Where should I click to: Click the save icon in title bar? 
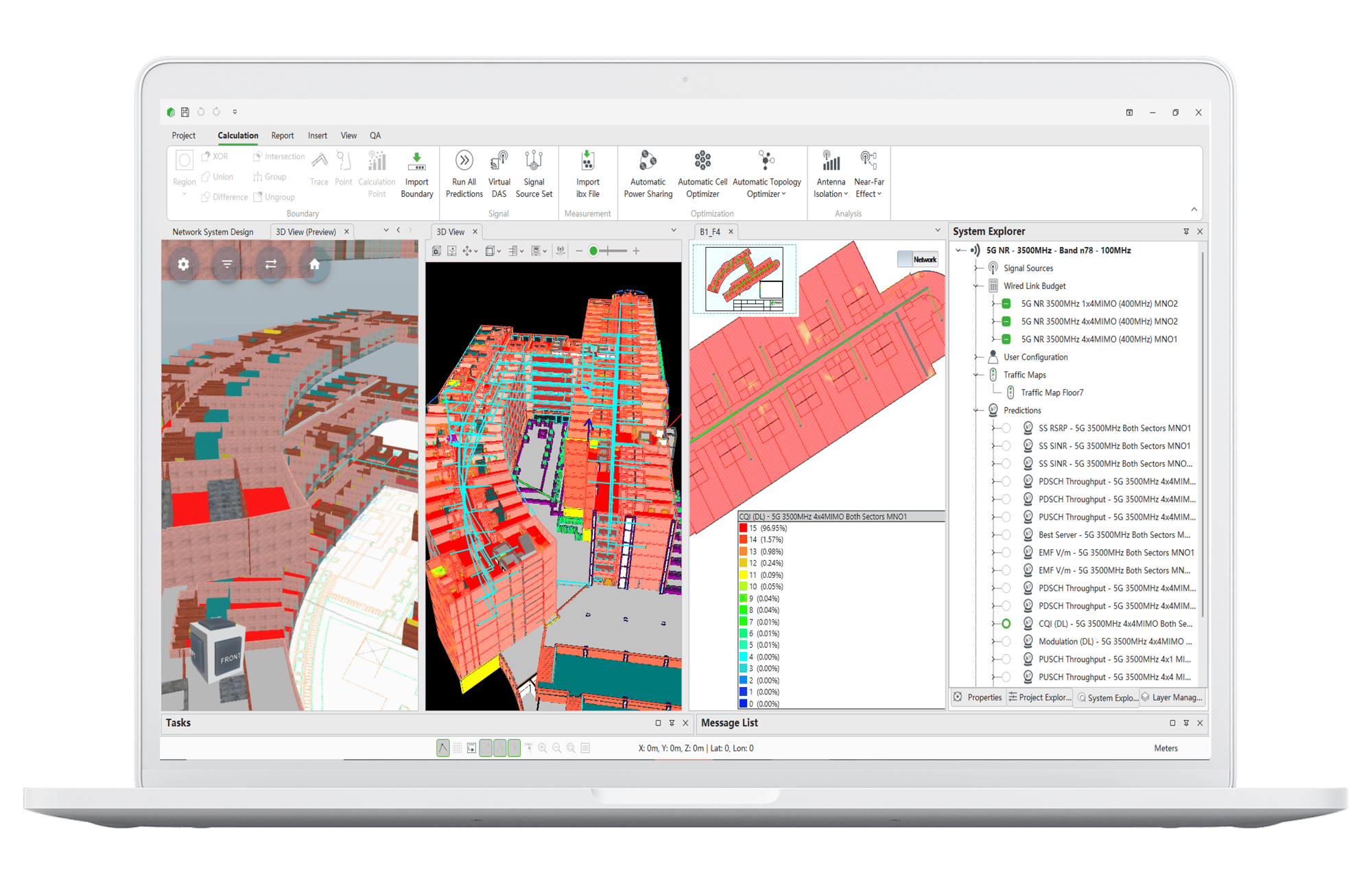pos(185,112)
